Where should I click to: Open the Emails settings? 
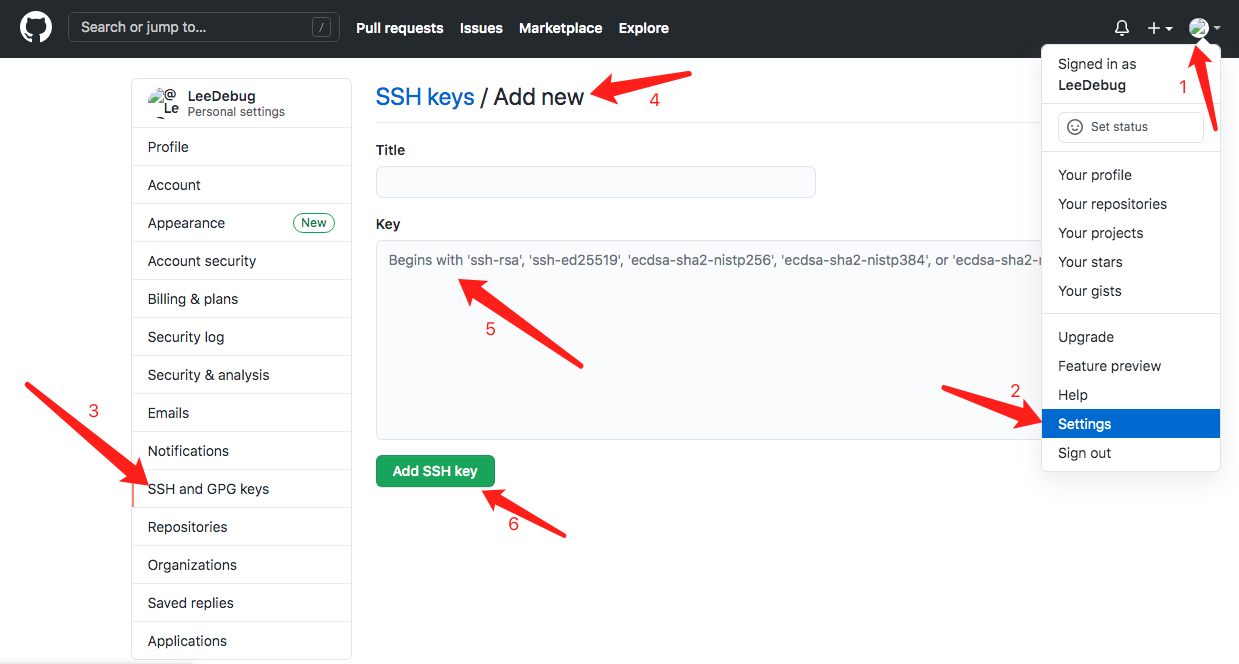(241, 413)
